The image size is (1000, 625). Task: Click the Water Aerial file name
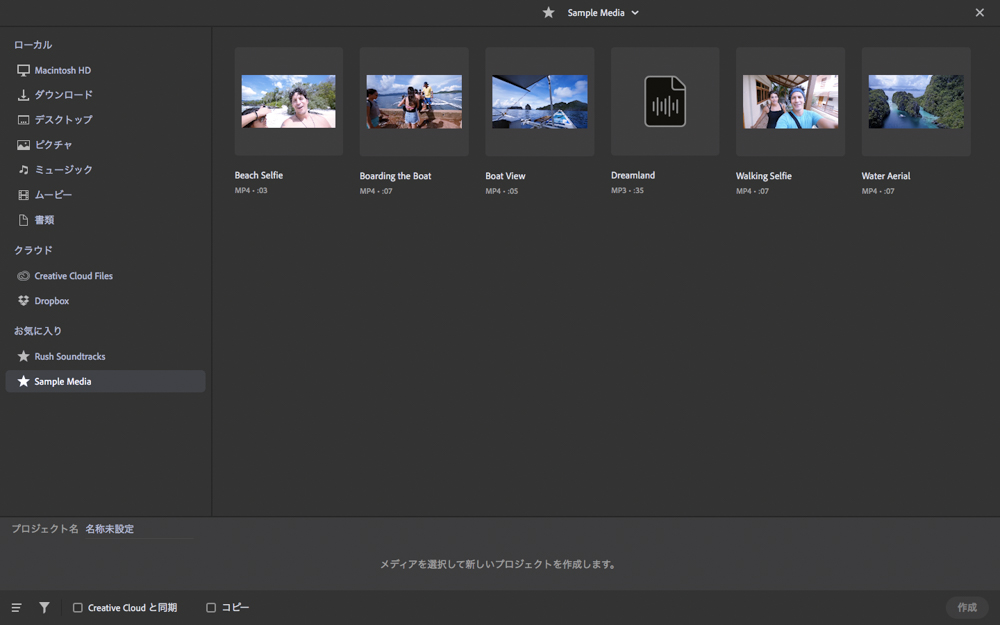pos(886,176)
